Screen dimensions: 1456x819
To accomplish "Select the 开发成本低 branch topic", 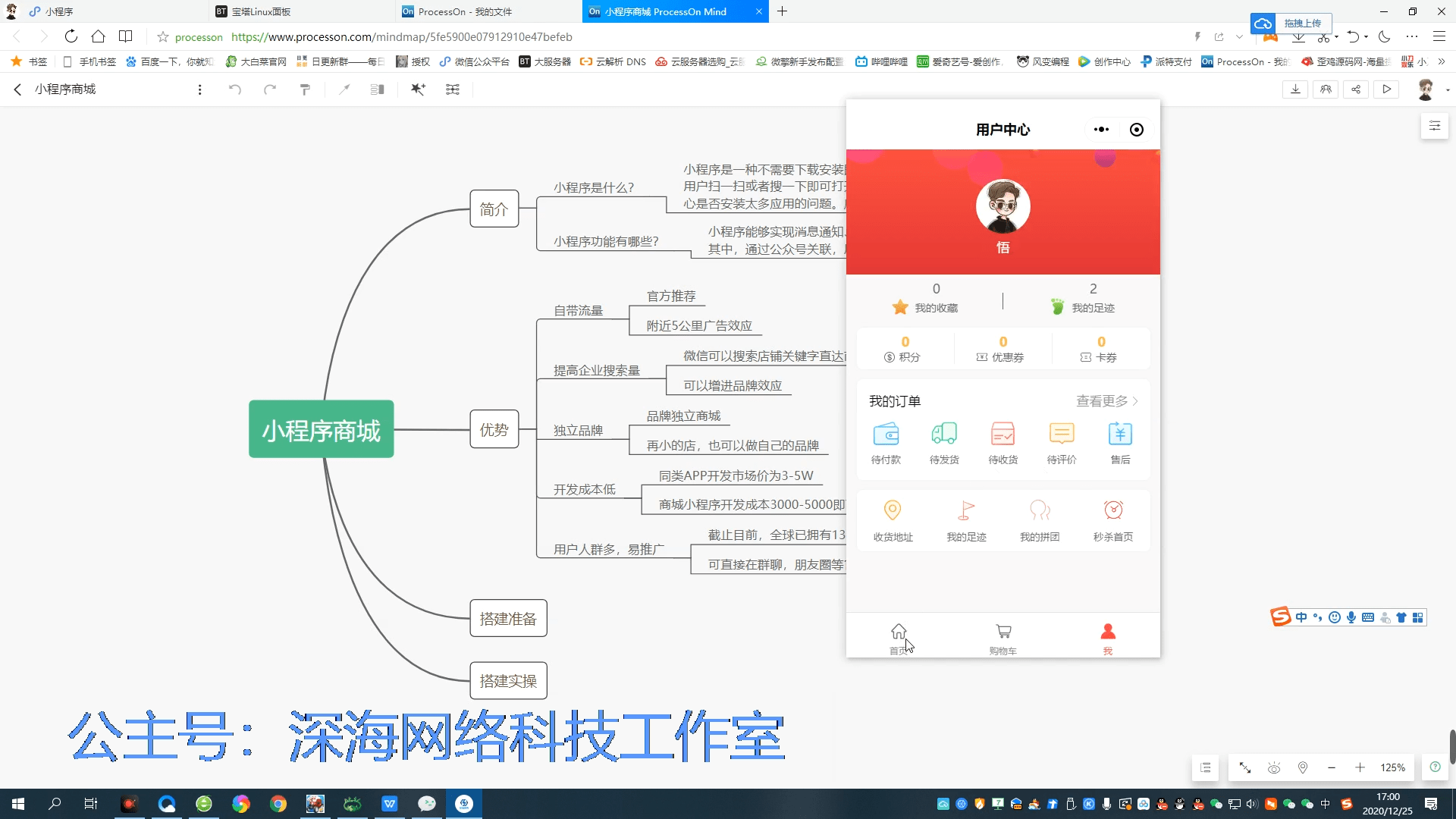I will pos(585,489).
